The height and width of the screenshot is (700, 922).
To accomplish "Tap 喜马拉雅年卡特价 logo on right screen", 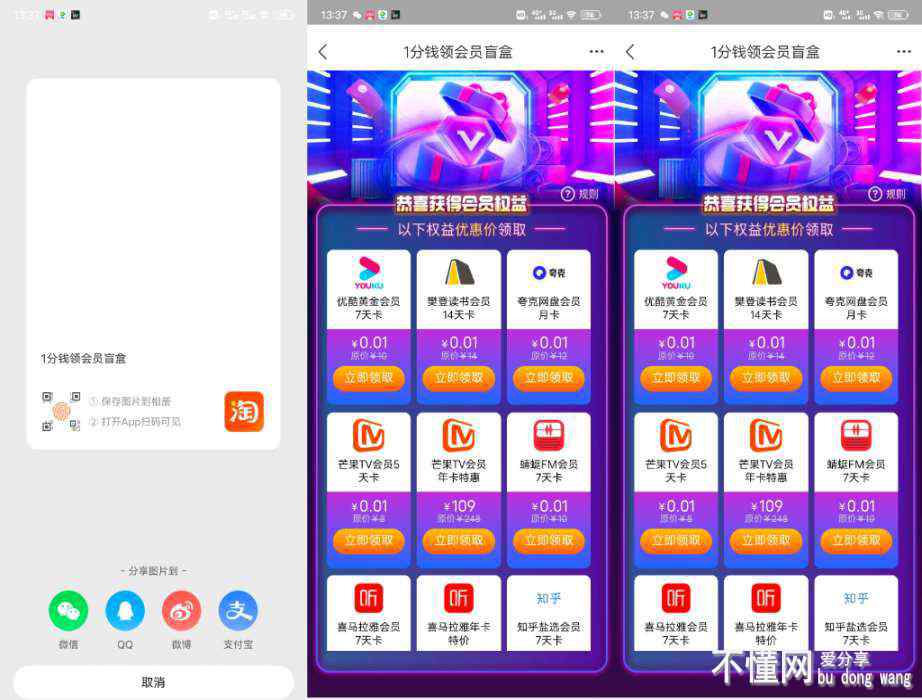I will point(766,598).
